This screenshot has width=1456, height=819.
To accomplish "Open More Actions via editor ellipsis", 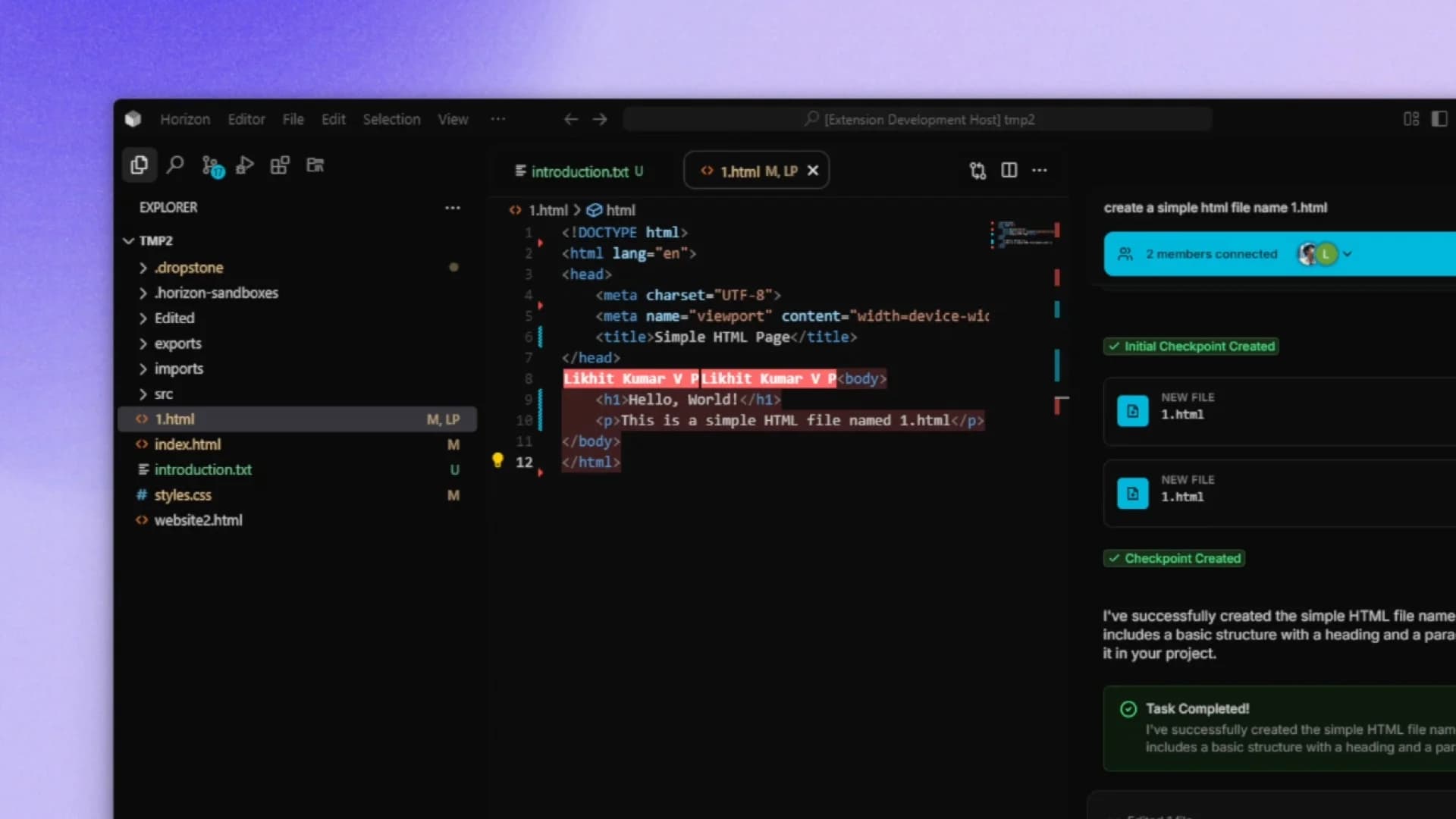I will tap(1040, 171).
